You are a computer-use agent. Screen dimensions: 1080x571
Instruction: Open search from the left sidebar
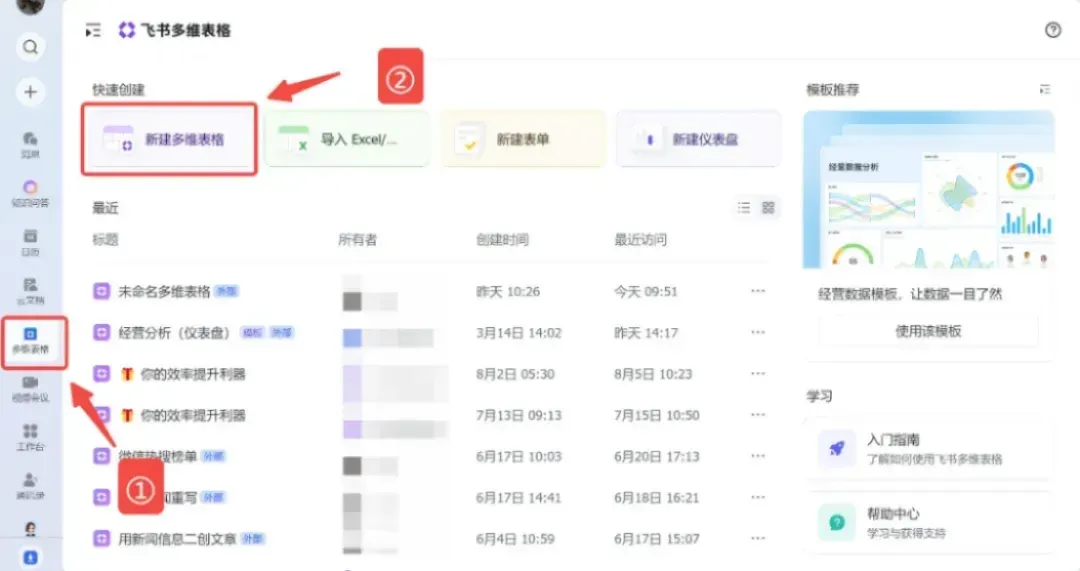[x=30, y=47]
